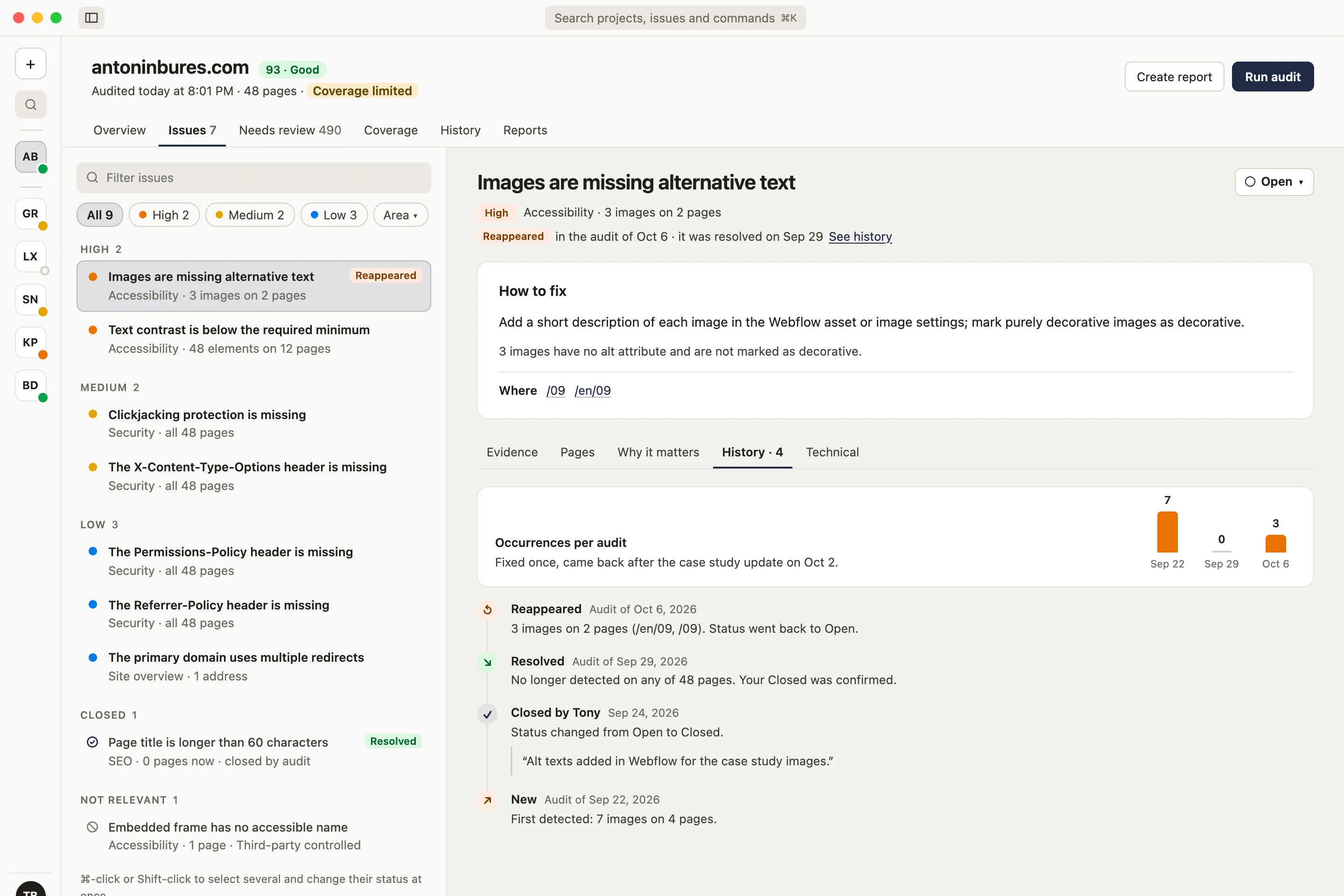The image size is (1344, 896).
Task: Click the Oct 6 occurrences bar
Action: (x=1275, y=543)
